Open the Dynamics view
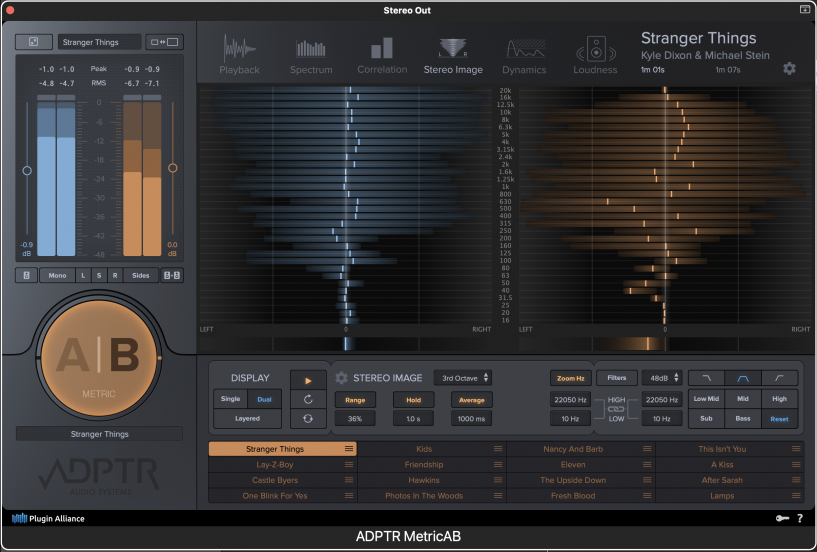This screenshot has height=552, width=817. [x=524, y=54]
